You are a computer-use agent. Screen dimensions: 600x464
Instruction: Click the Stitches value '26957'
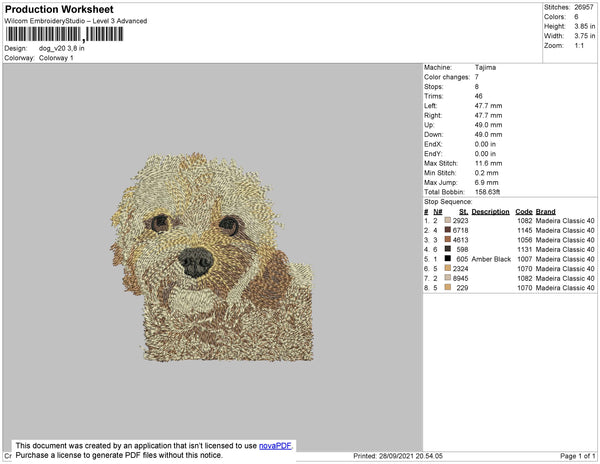coord(584,7)
